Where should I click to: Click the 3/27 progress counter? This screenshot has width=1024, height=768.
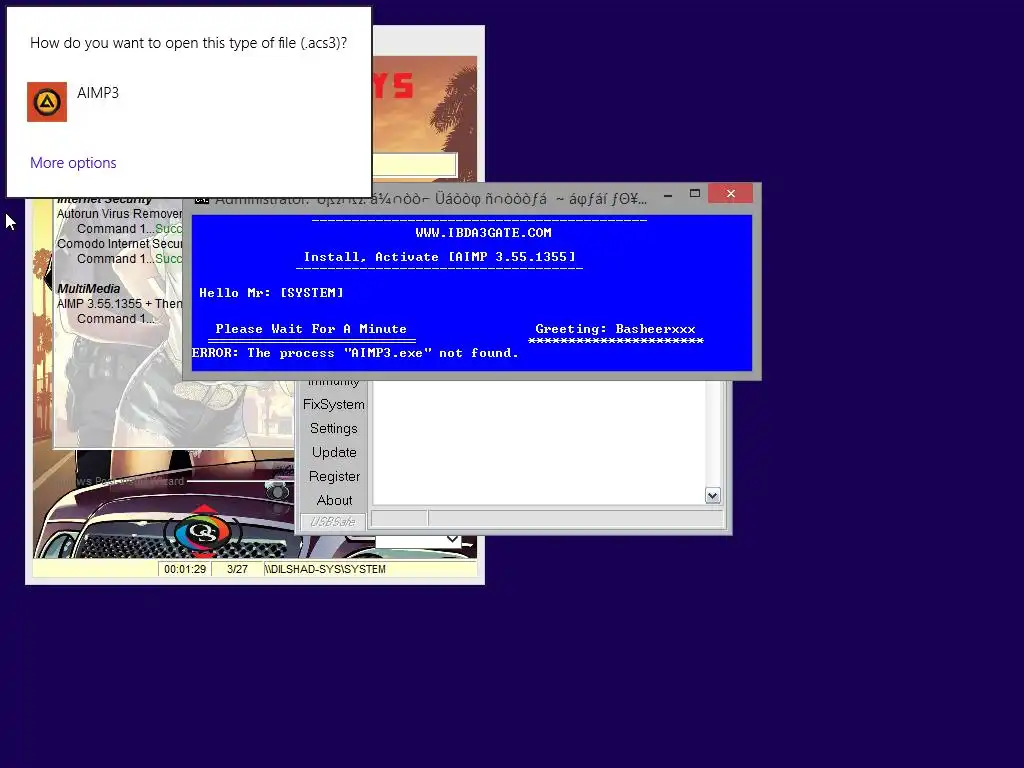coord(237,569)
